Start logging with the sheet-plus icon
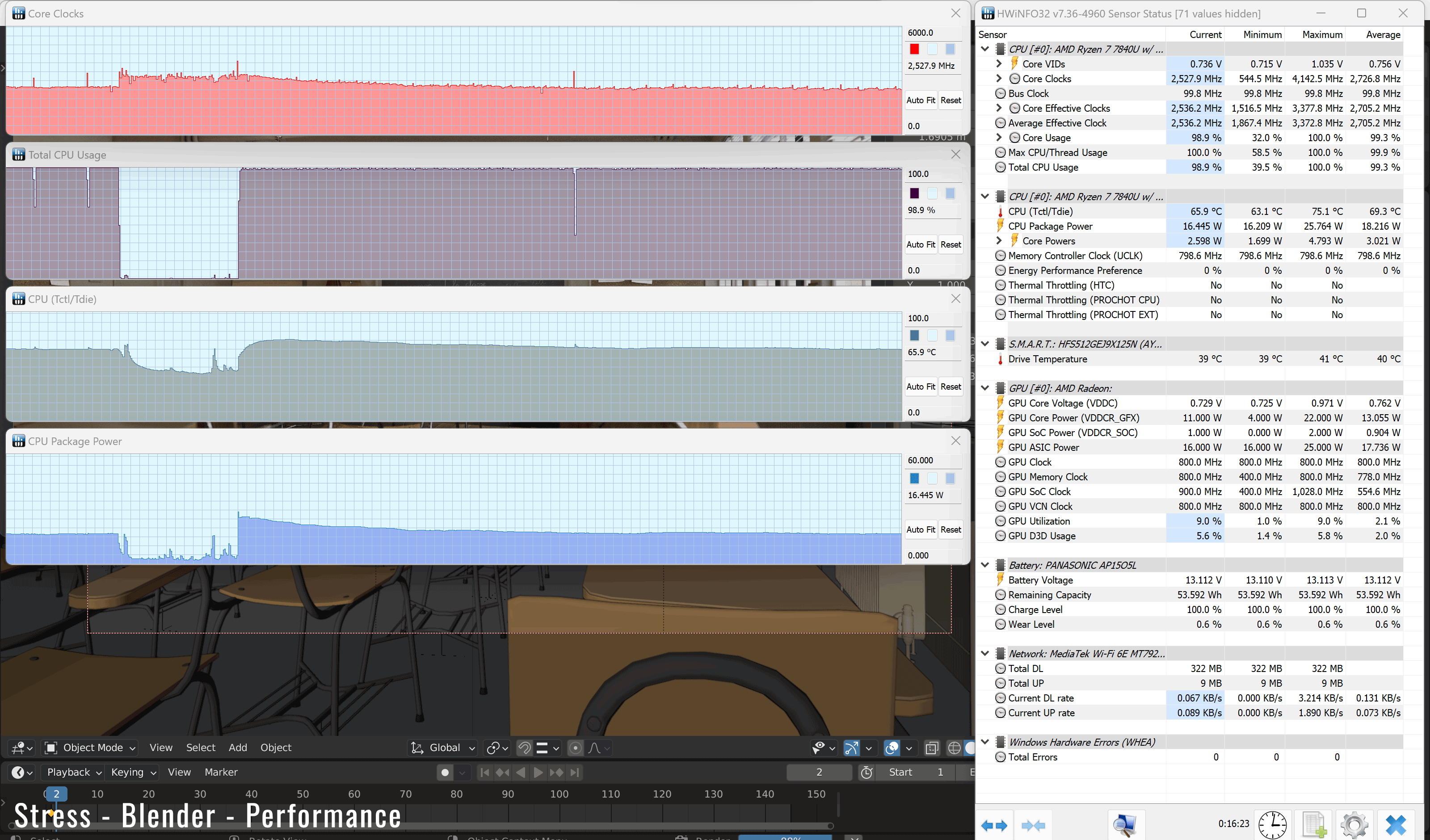This screenshot has width=1430, height=840. tap(1314, 825)
